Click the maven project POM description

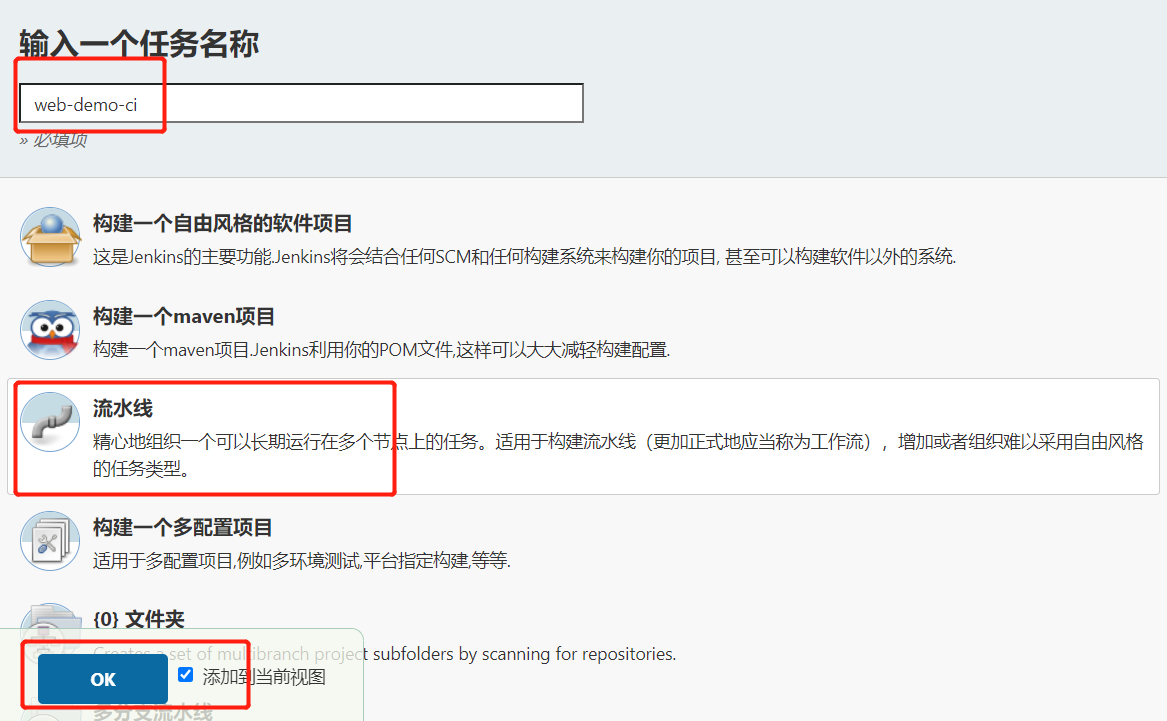(x=381, y=350)
